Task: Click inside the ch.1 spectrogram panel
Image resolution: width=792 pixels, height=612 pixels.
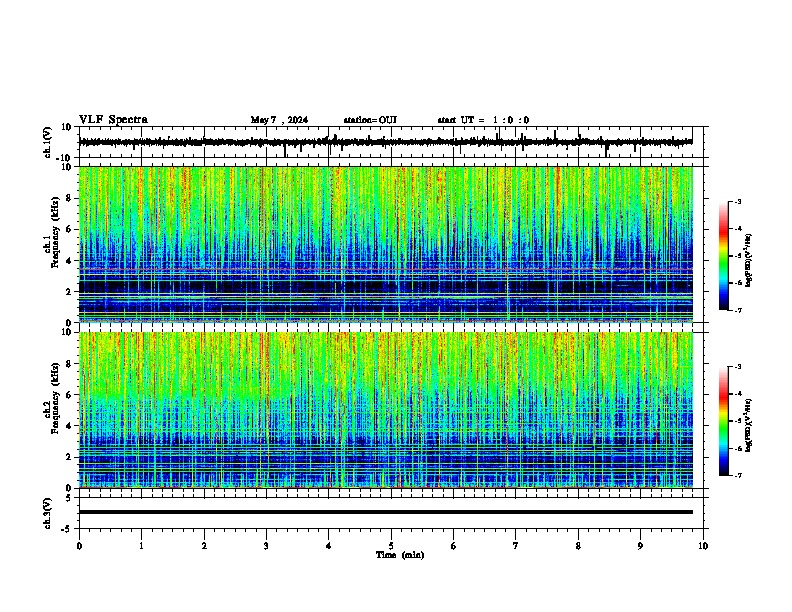Action: point(385,244)
